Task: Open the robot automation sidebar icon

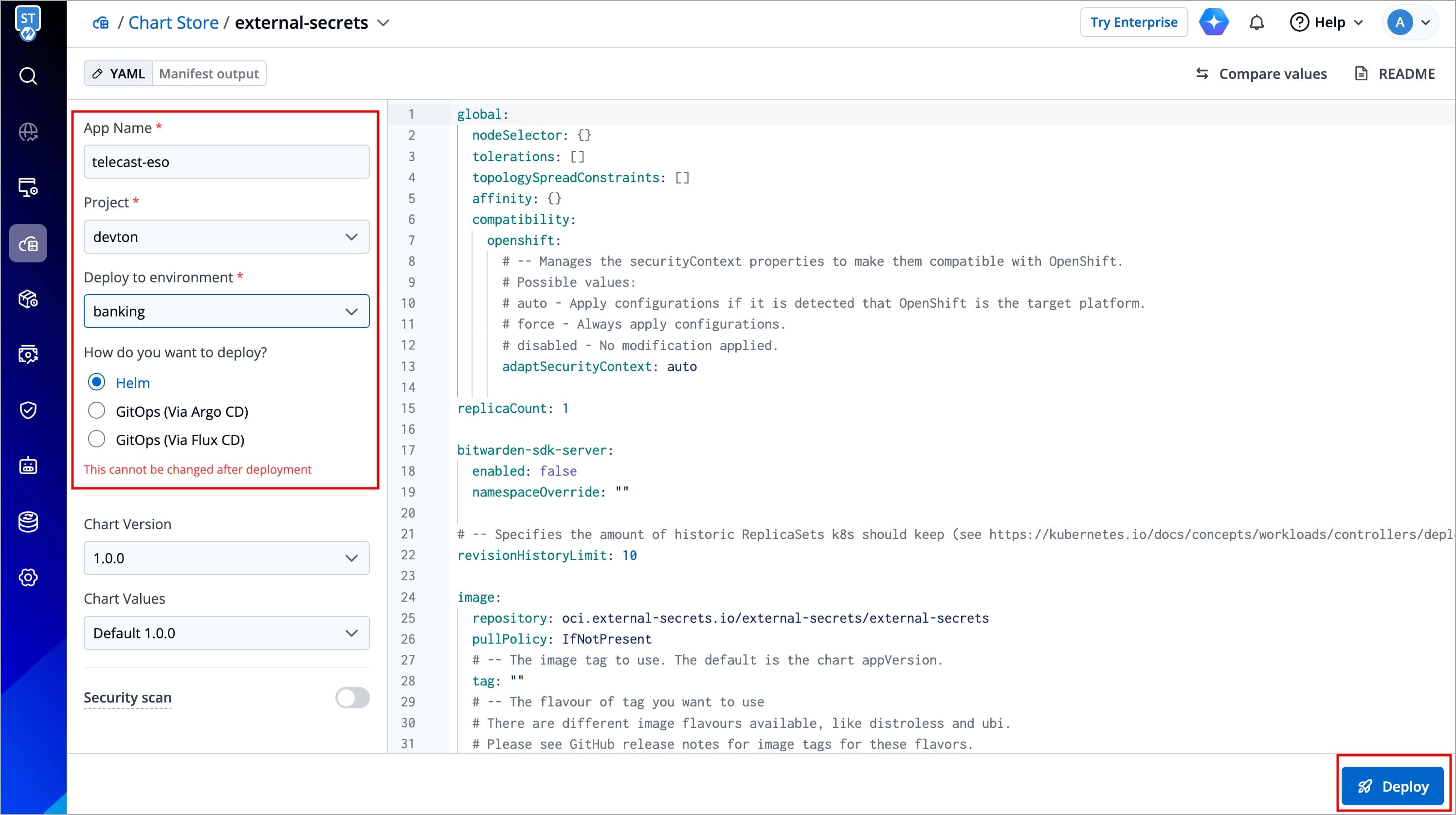Action: 28,465
